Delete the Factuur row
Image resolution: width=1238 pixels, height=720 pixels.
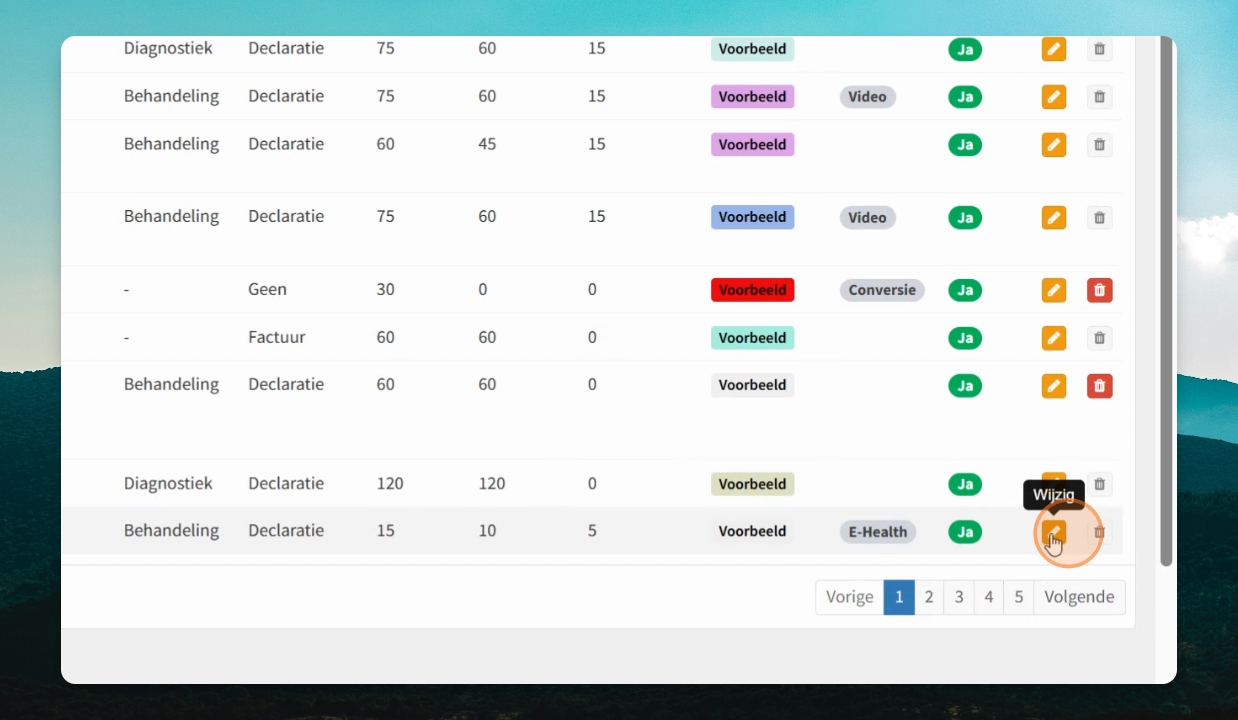click(1099, 338)
